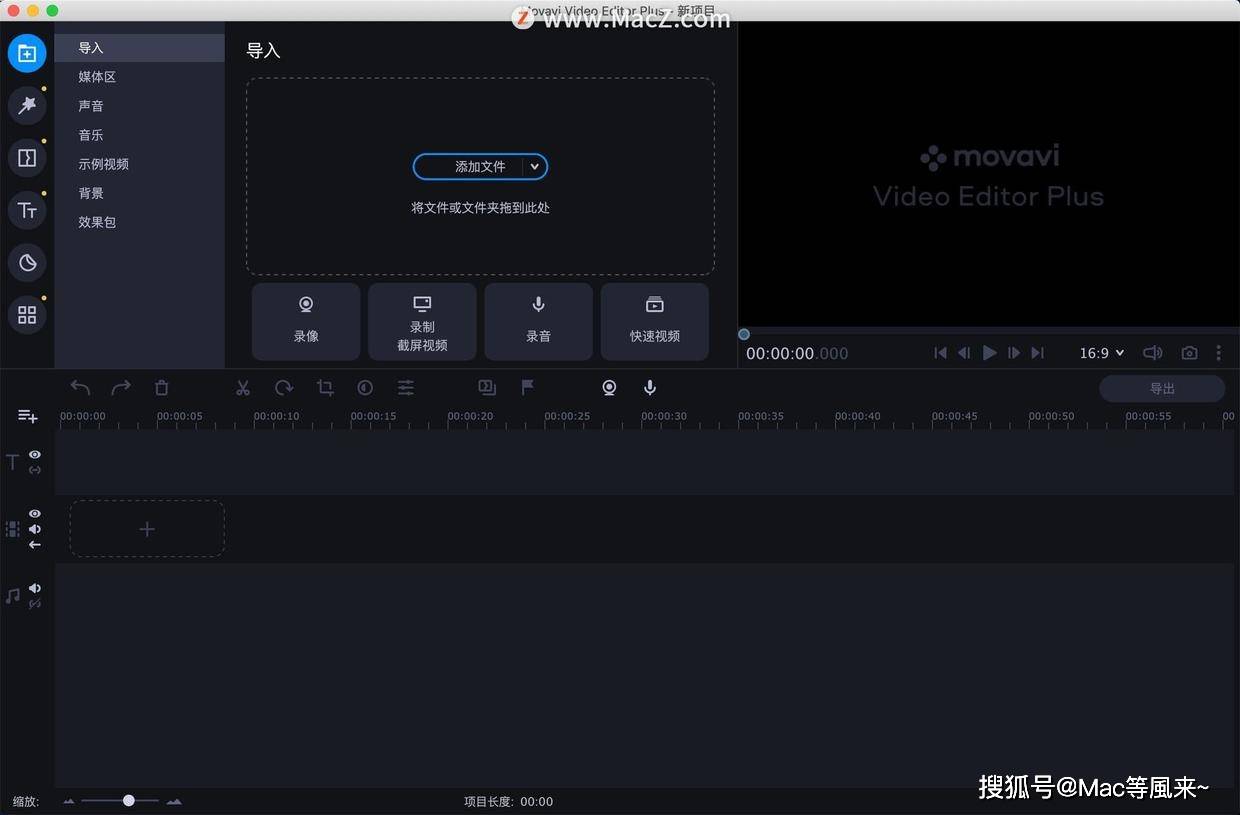Delete the clip with the trash icon
This screenshot has height=815, width=1240.
point(162,388)
